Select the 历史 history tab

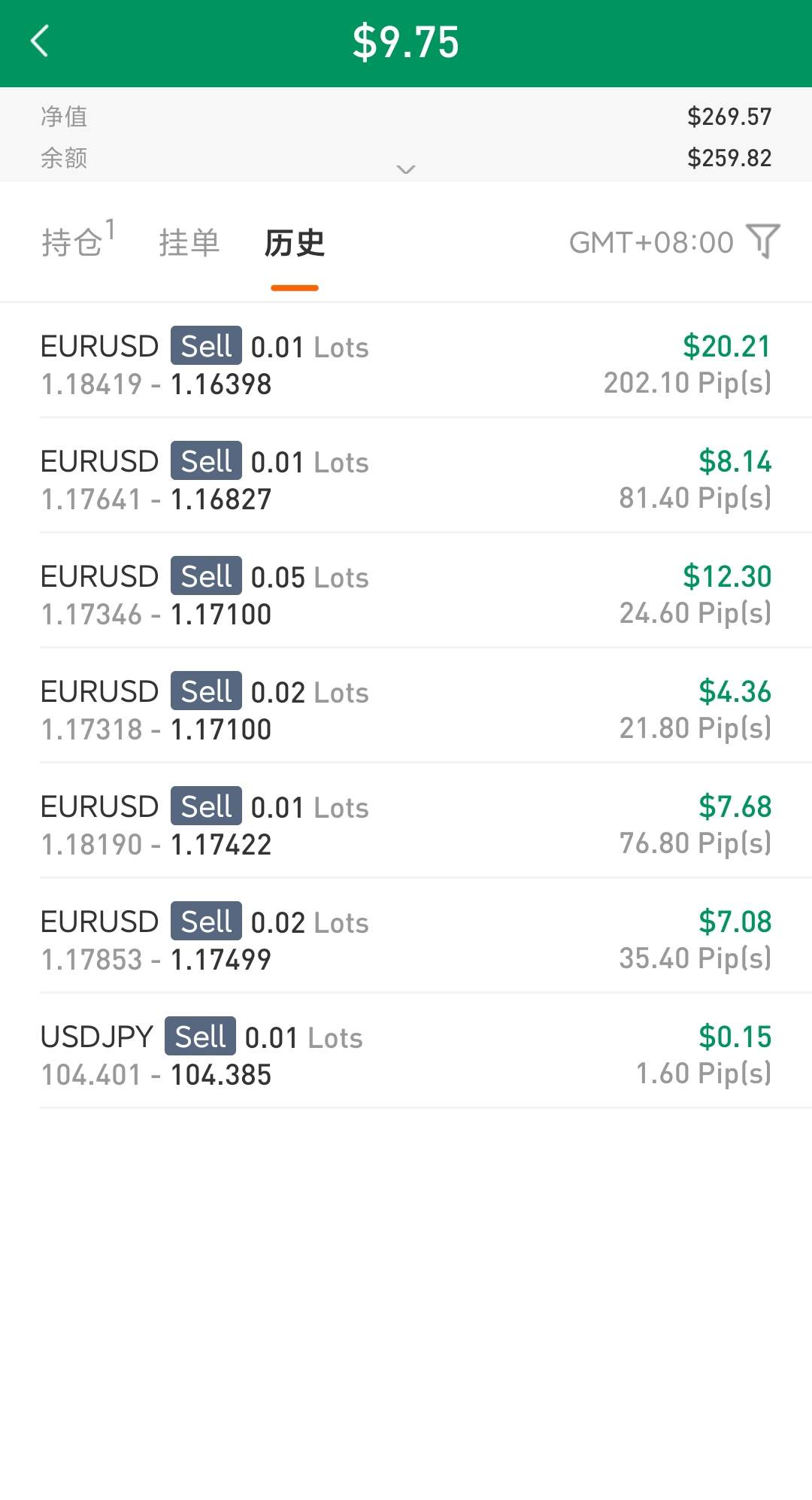(x=294, y=243)
